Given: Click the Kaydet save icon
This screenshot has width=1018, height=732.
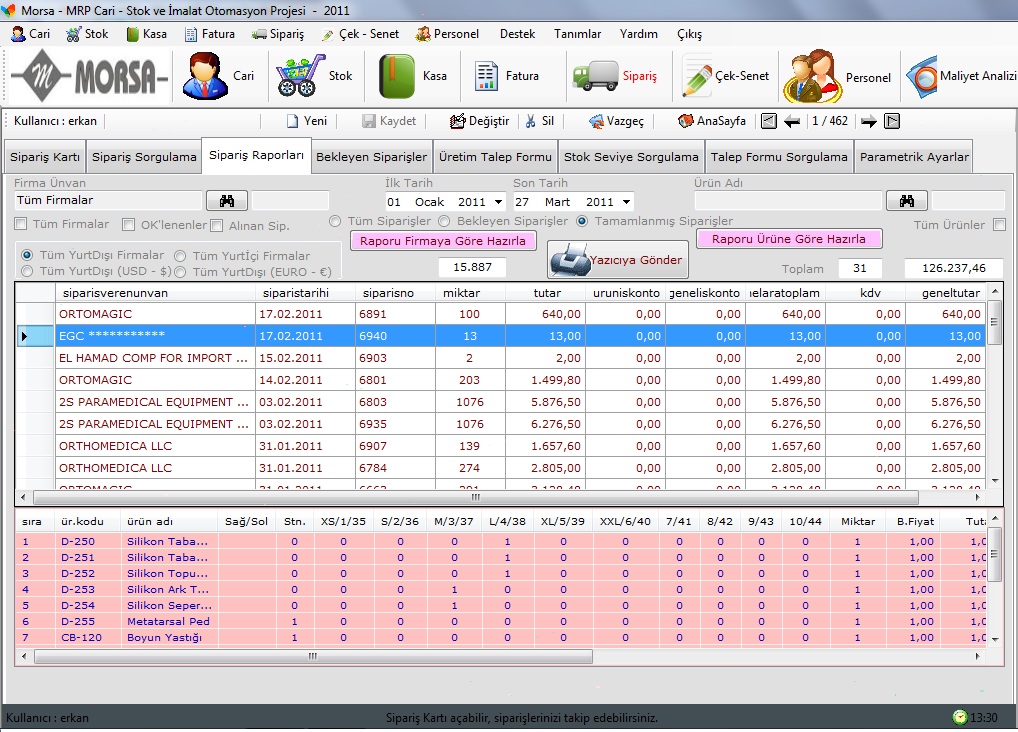Looking at the screenshot, I should pos(369,121).
